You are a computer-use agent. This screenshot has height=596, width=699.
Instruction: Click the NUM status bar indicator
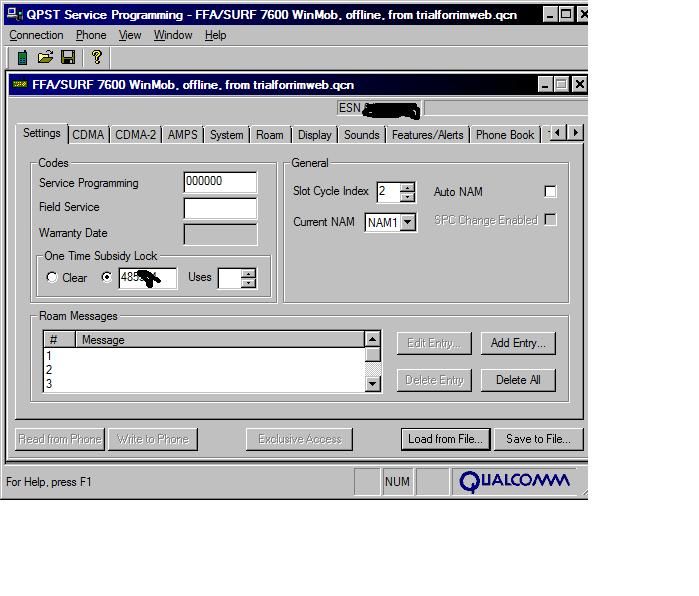coord(397,481)
